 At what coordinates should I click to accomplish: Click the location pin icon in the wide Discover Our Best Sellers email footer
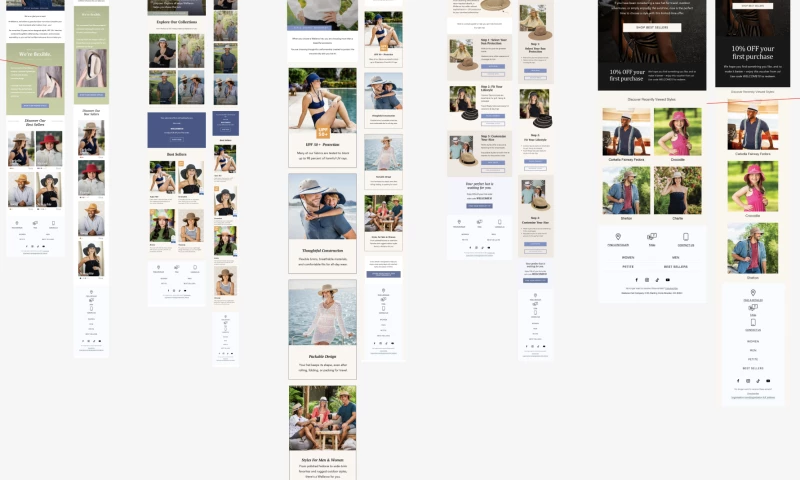(x=17, y=223)
